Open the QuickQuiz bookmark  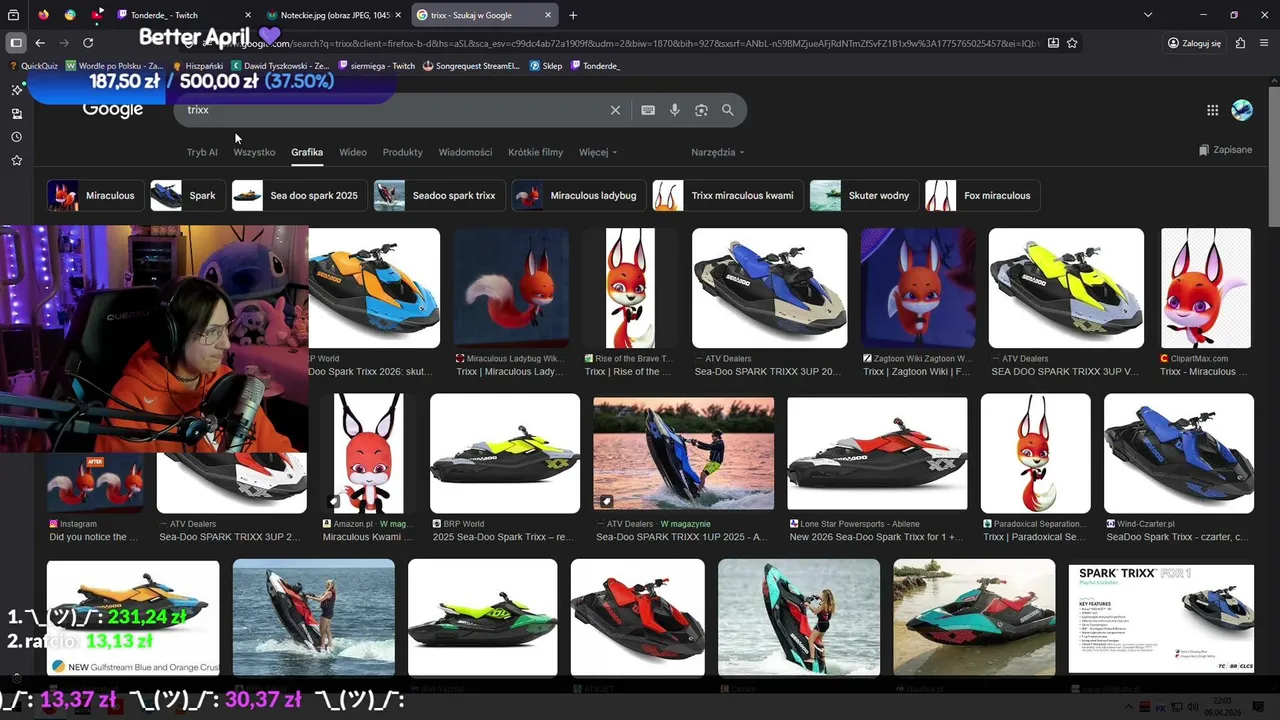[x=33, y=66]
